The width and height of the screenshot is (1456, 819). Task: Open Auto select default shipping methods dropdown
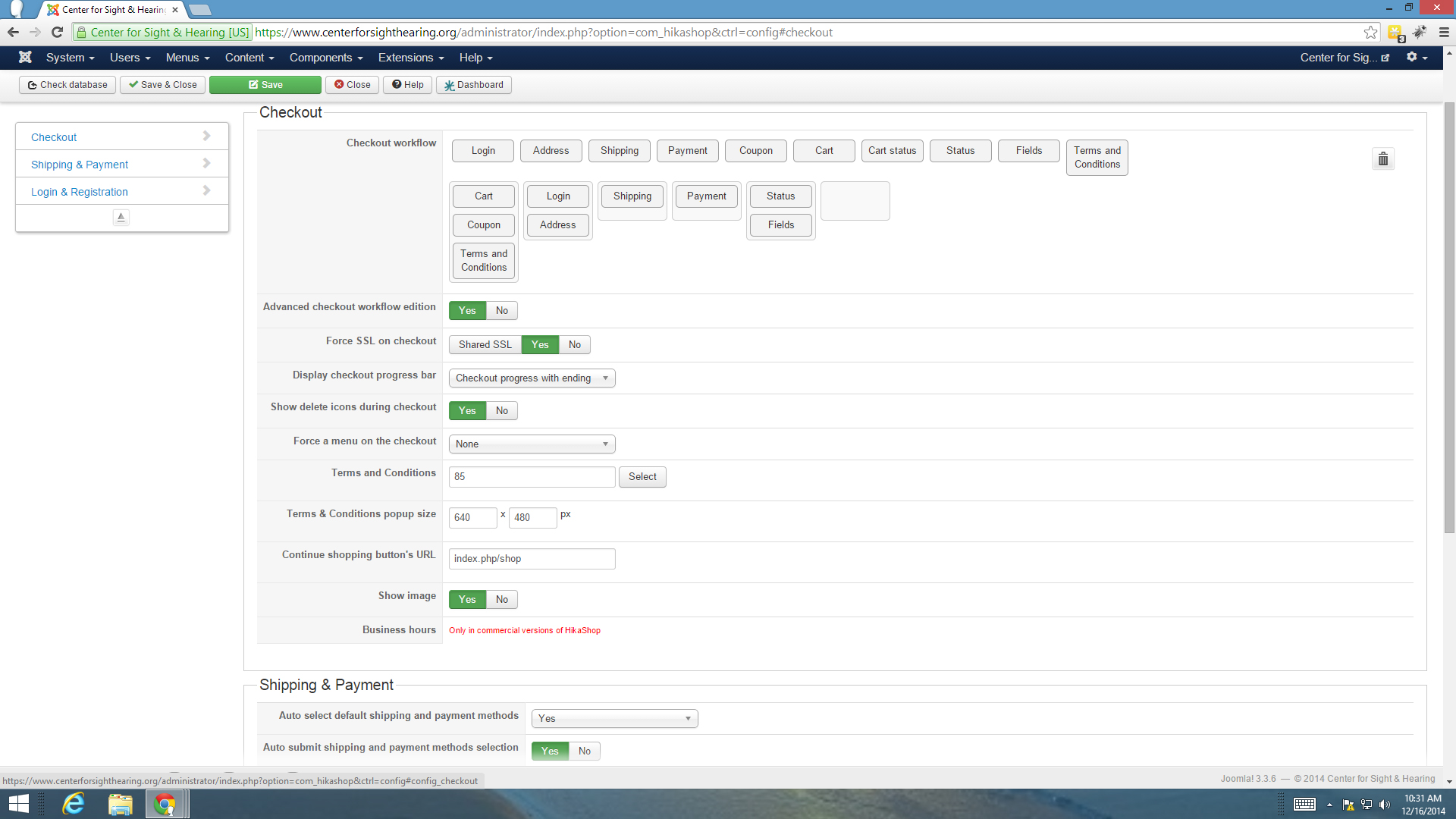614,719
